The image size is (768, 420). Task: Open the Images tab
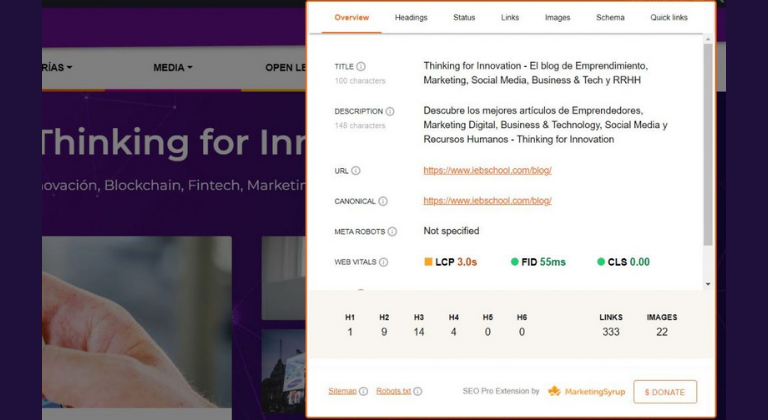[x=557, y=18]
